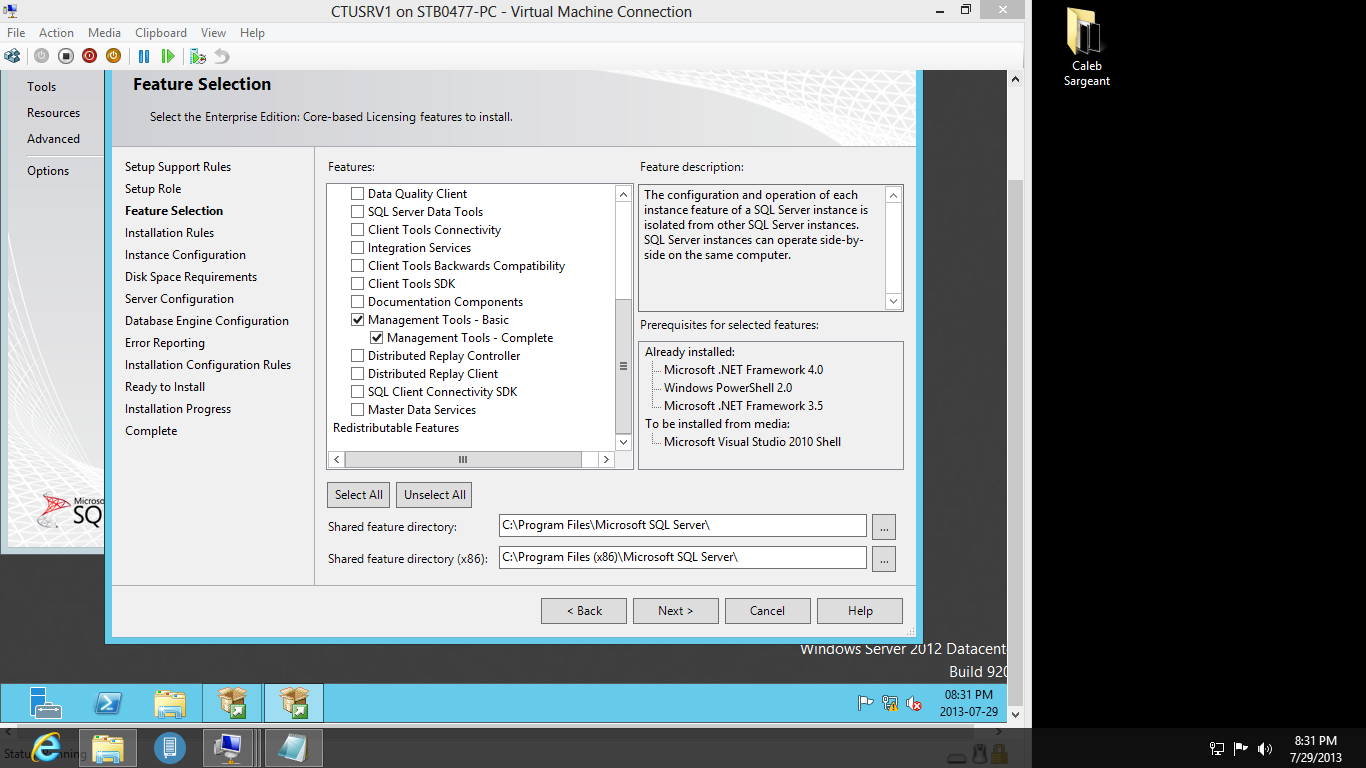Open the View menu
Viewport: 1366px width, 768px height.
click(213, 33)
